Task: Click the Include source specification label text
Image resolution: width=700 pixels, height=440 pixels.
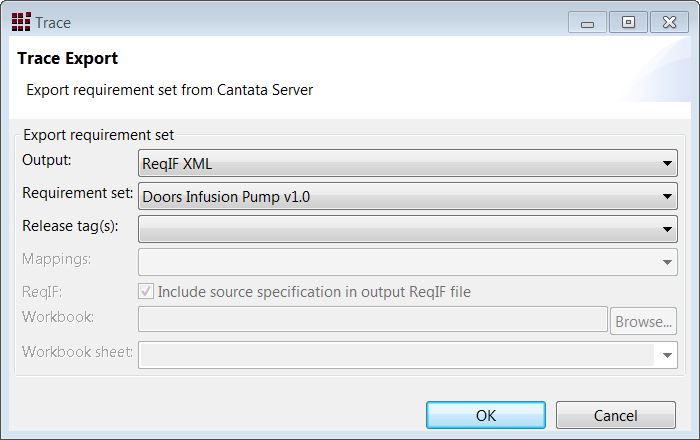Action: point(314,292)
